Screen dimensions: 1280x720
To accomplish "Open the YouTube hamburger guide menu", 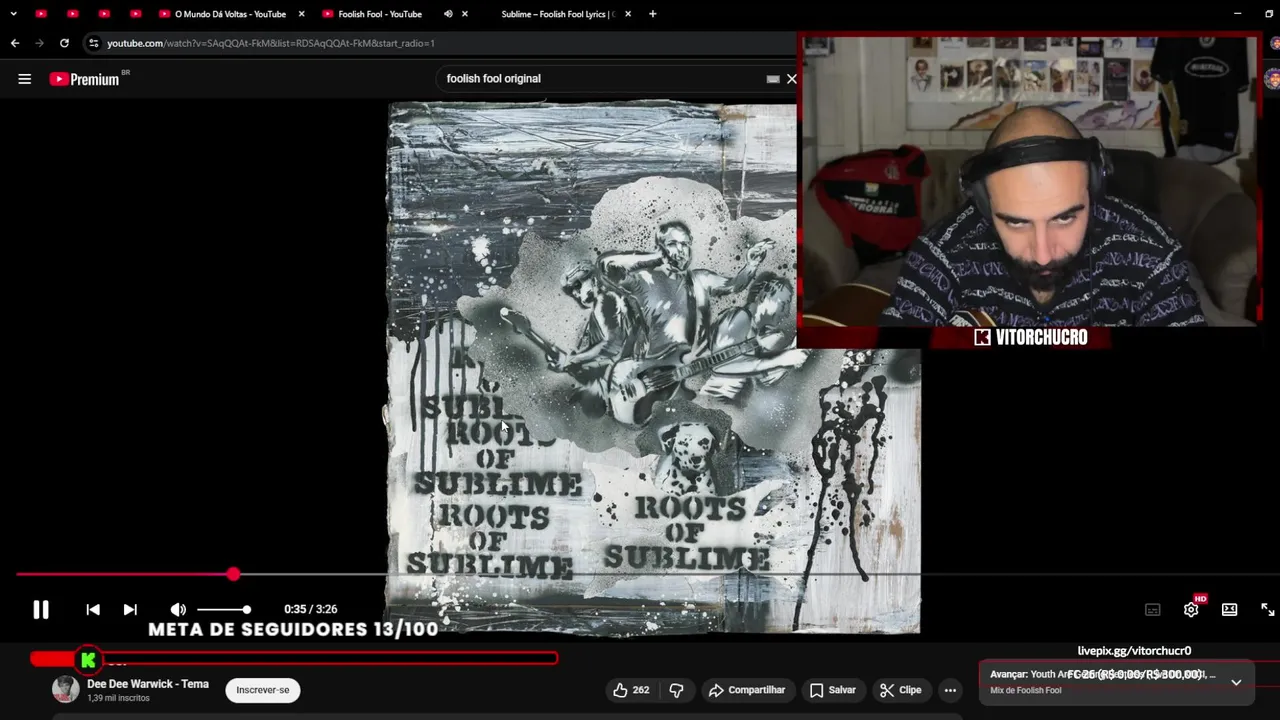I will 24,79.
